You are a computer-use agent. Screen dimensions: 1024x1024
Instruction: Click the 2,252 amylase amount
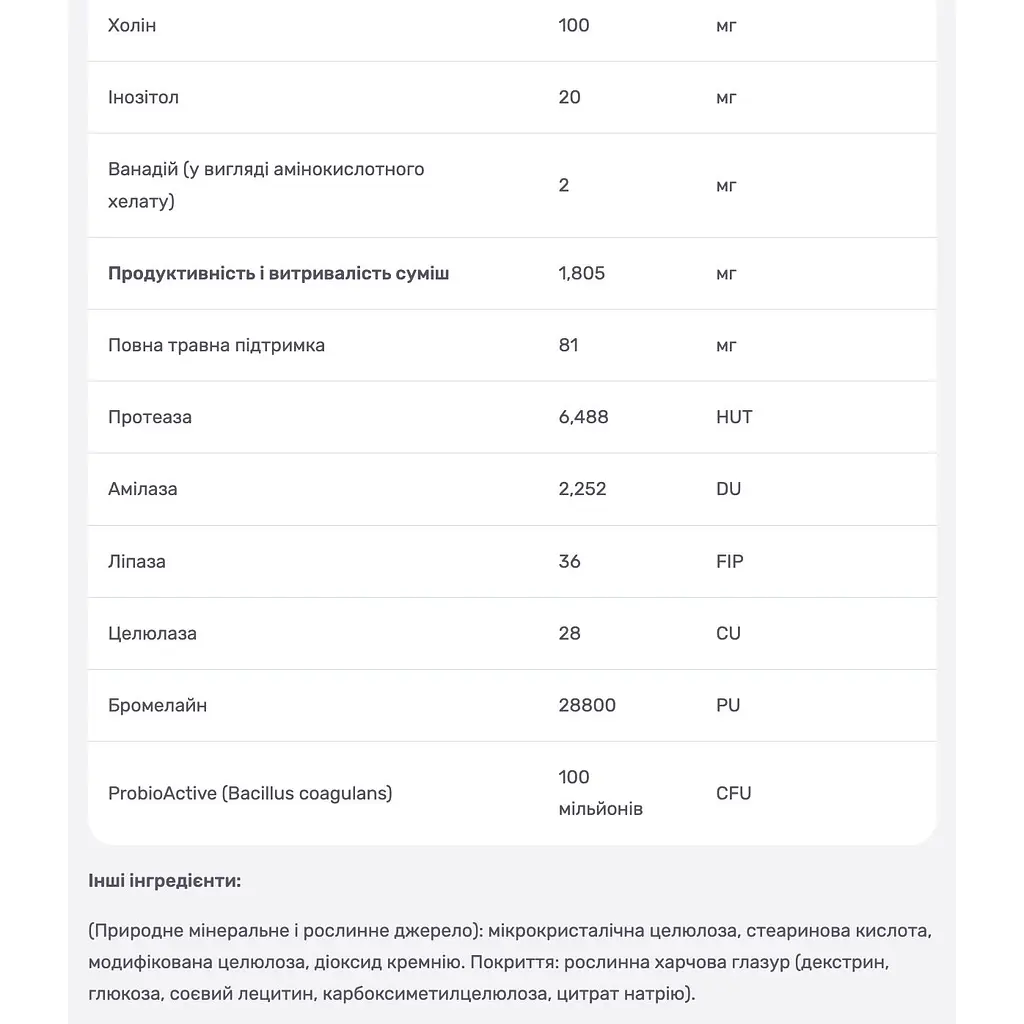click(582, 488)
